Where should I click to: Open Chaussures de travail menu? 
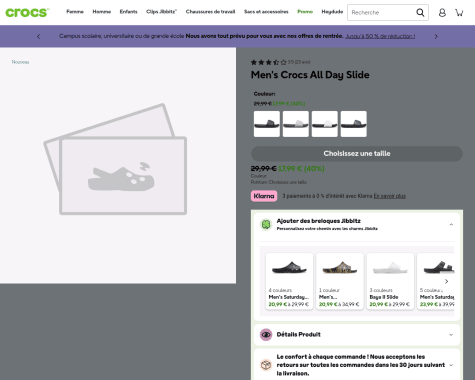tap(210, 12)
